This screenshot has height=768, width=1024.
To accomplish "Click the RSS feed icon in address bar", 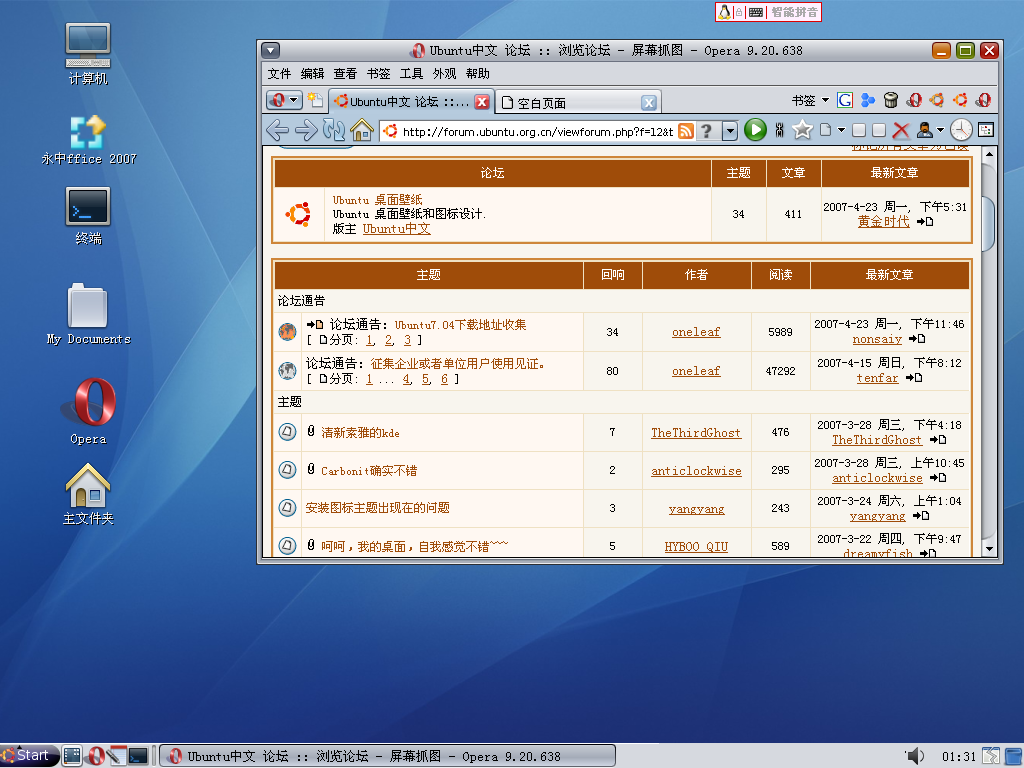I will 686,131.
